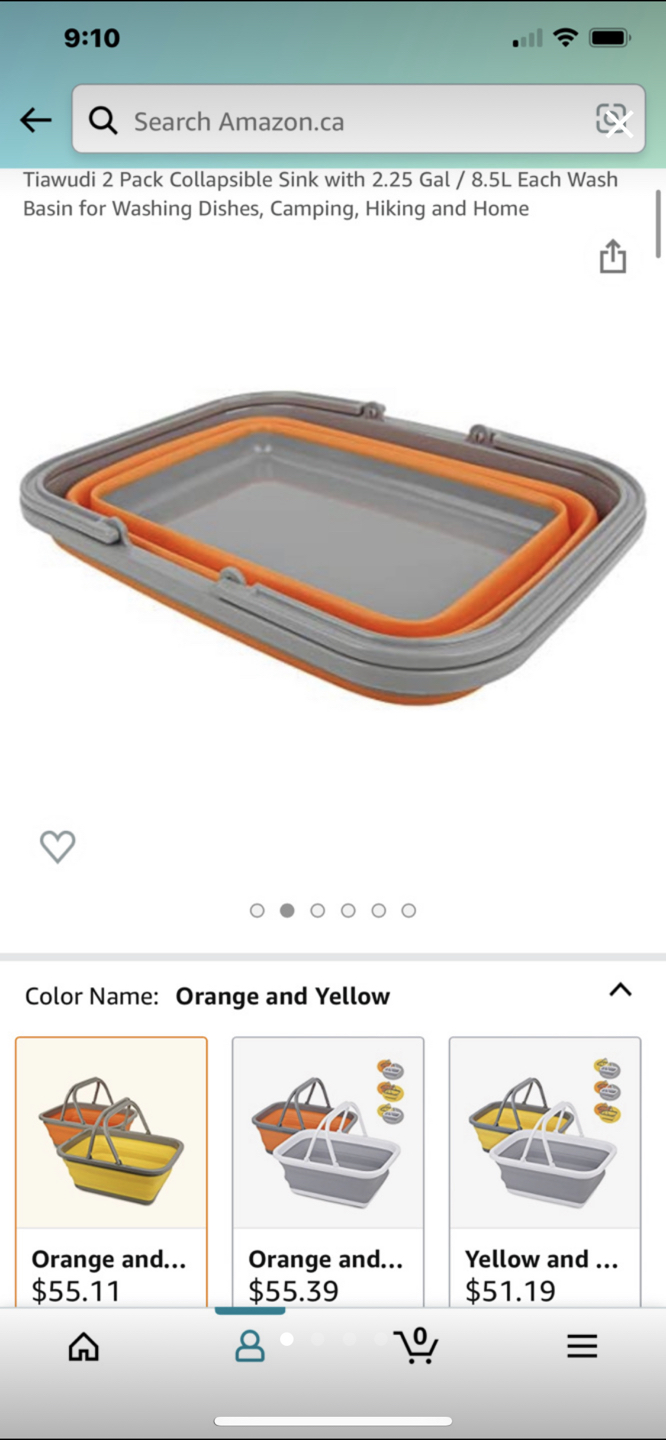The height and width of the screenshot is (1440, 666).
Task: Click the page scrollbar indicator
Action: 658,224
